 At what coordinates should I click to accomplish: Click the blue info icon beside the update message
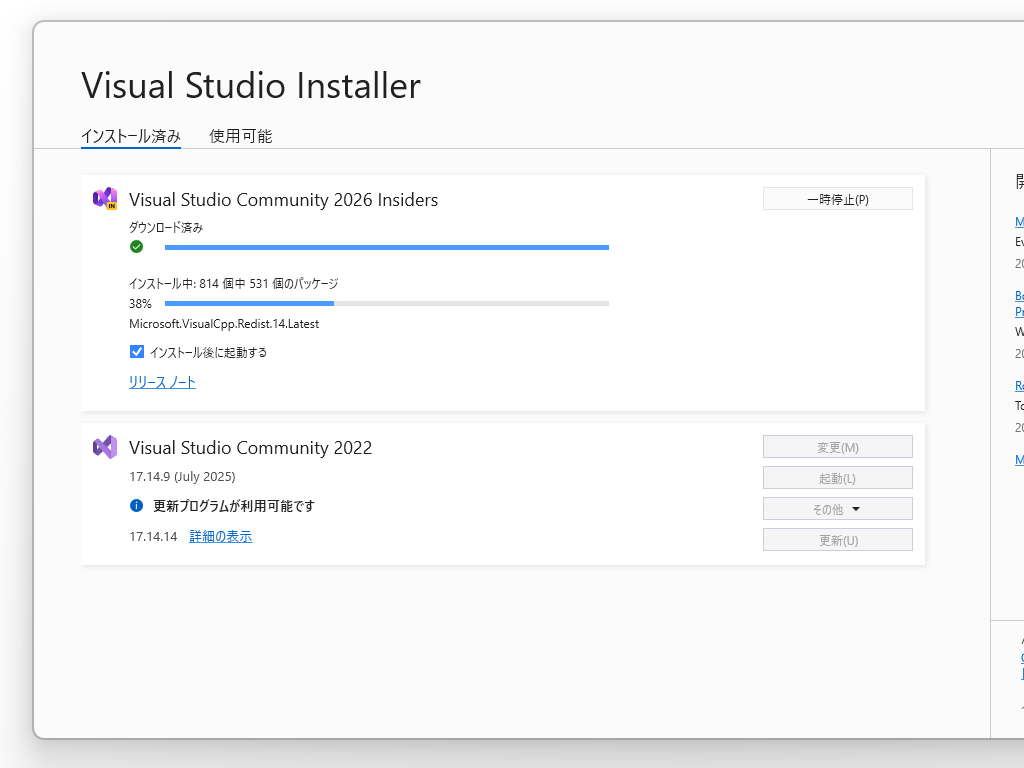point(137,505)
